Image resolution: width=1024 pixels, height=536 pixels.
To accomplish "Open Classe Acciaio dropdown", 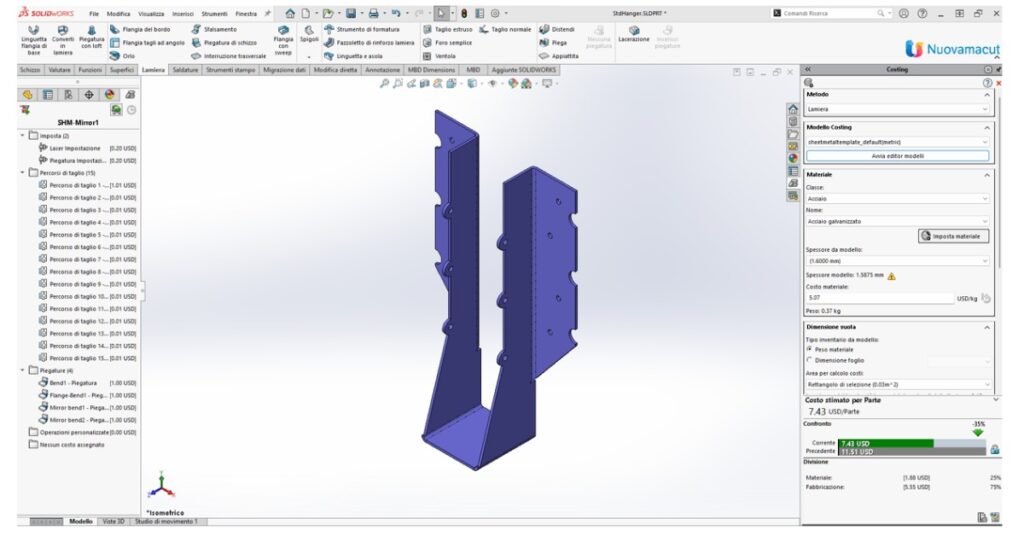I will (897, 198).
